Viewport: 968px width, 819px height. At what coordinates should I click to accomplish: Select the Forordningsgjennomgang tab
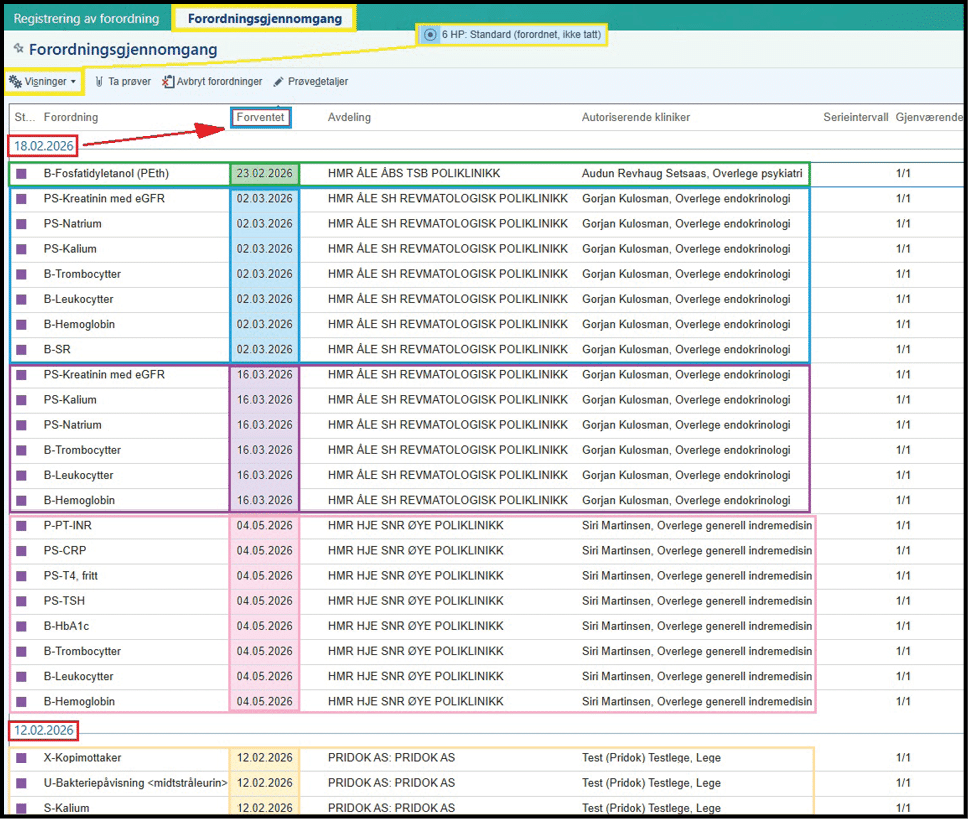click(x=265, y=18)
